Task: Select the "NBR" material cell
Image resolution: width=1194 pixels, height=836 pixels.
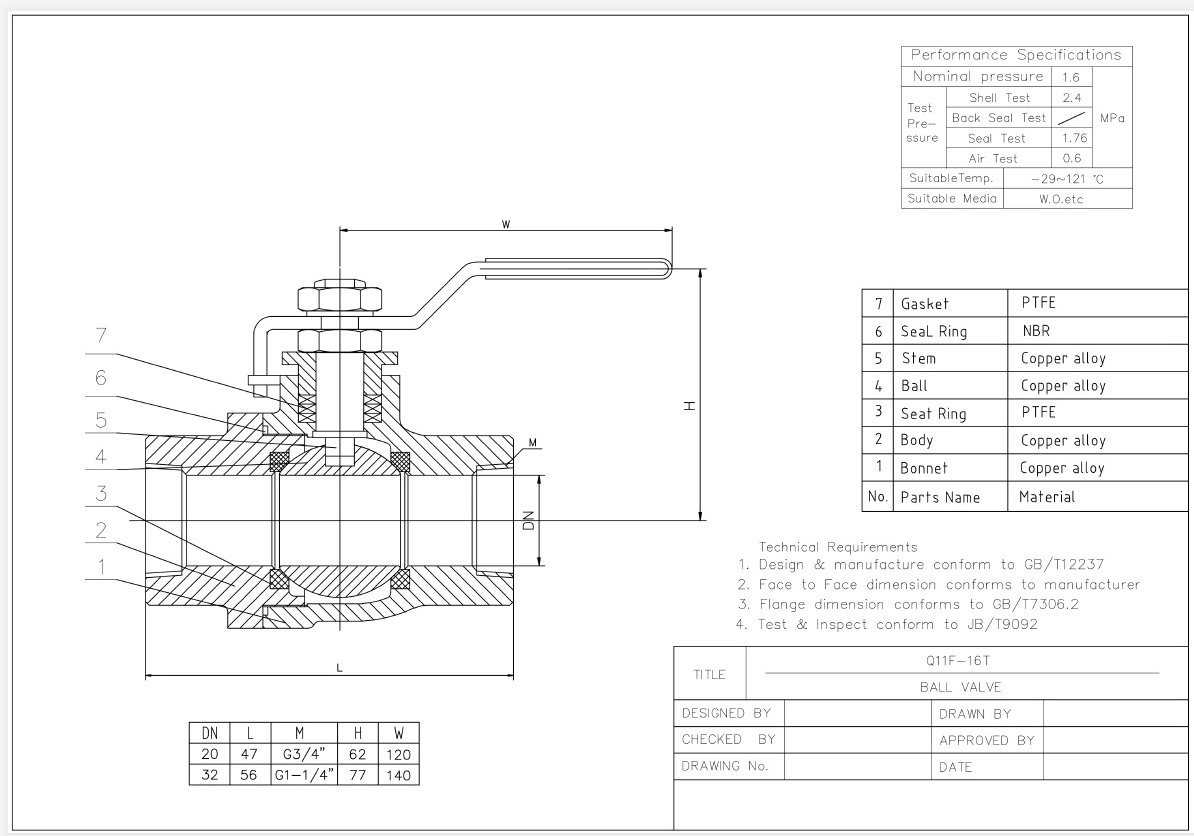Action: coord(1036,330)
